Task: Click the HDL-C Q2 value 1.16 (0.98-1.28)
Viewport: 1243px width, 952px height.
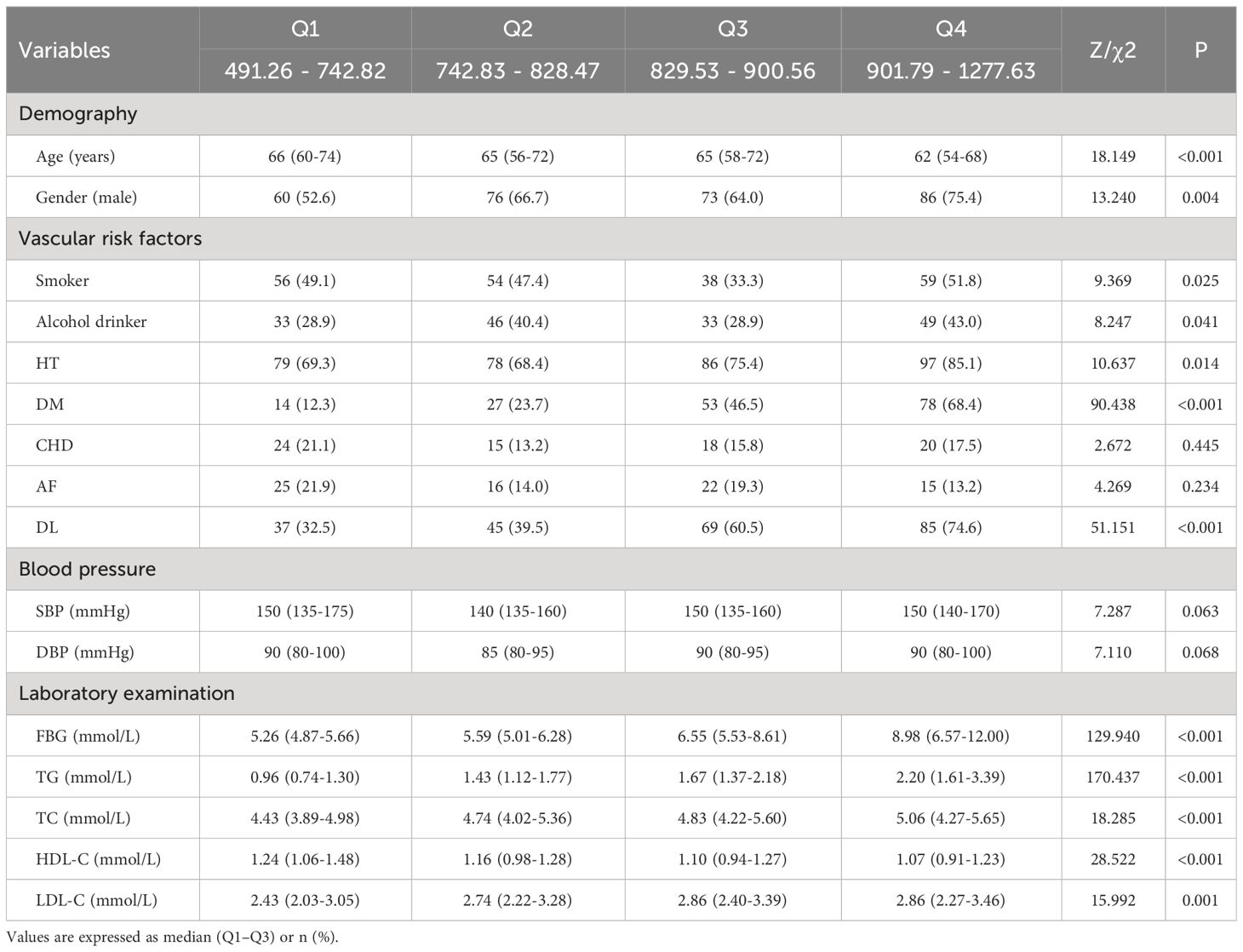Action: pos(518,860)
